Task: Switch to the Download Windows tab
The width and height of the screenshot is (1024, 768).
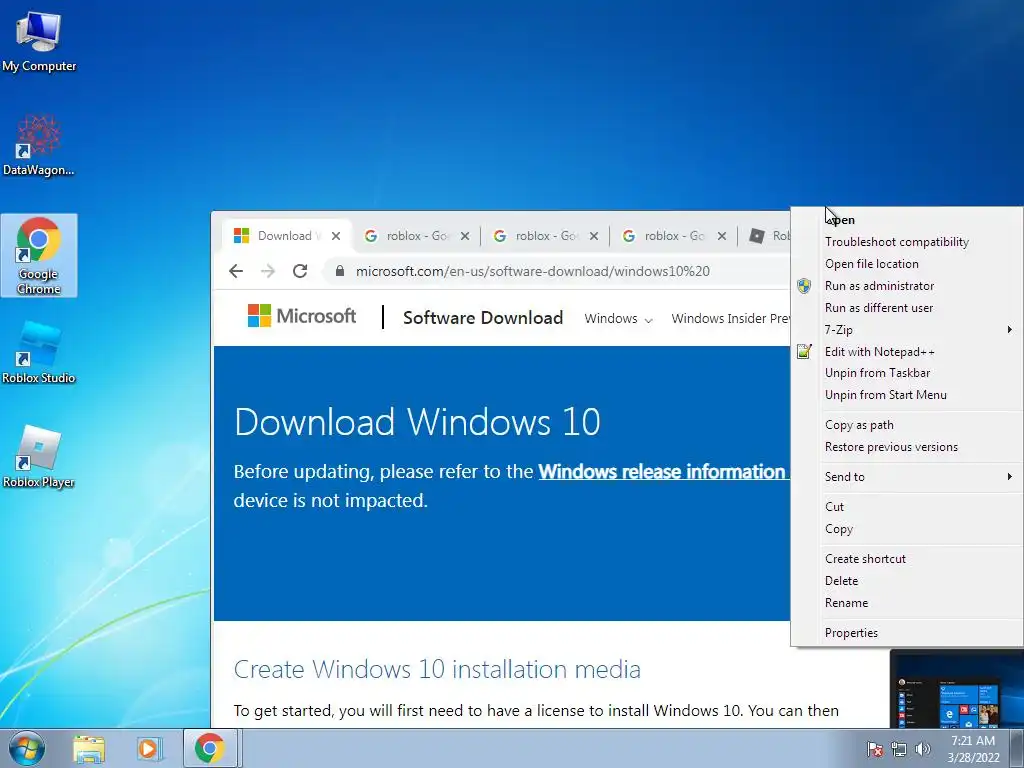Action: pyautogui.click(x=287, y=236)
